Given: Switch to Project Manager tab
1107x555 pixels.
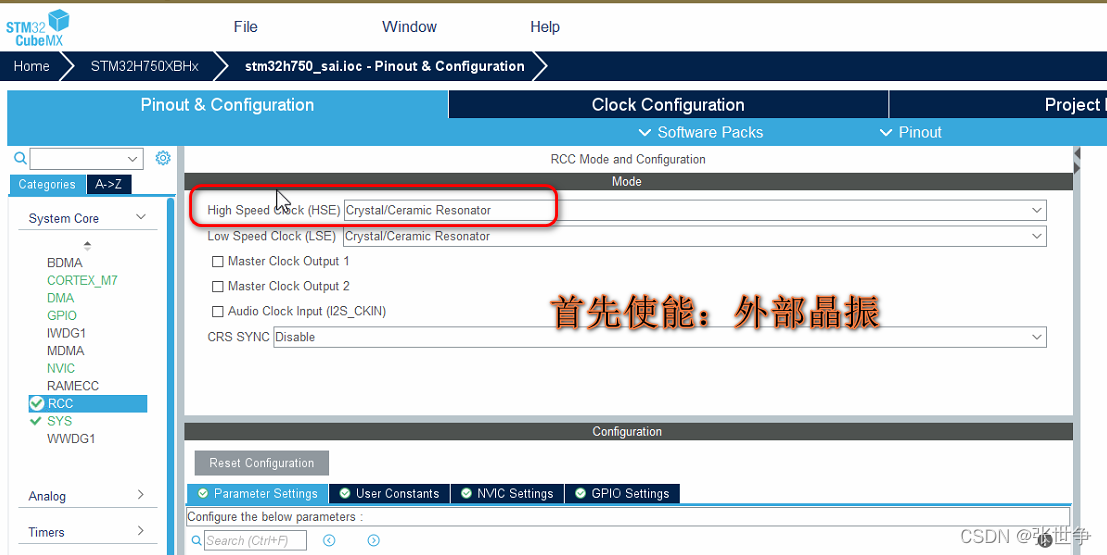Looking at the screenshot, I should click(x=998, y=105).
